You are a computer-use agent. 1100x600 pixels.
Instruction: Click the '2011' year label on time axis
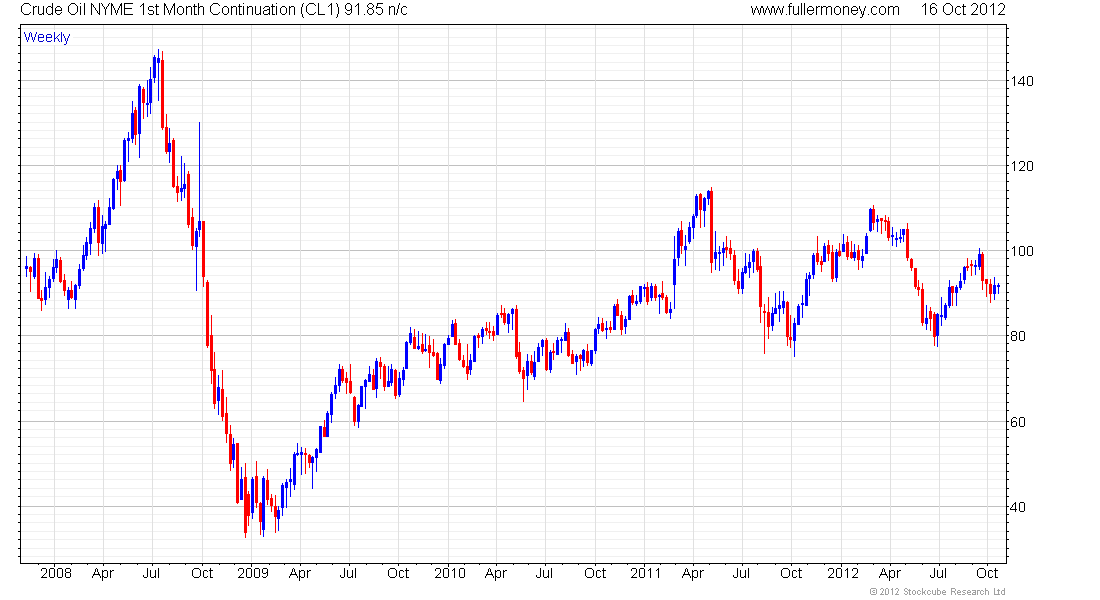pos(645,573)
